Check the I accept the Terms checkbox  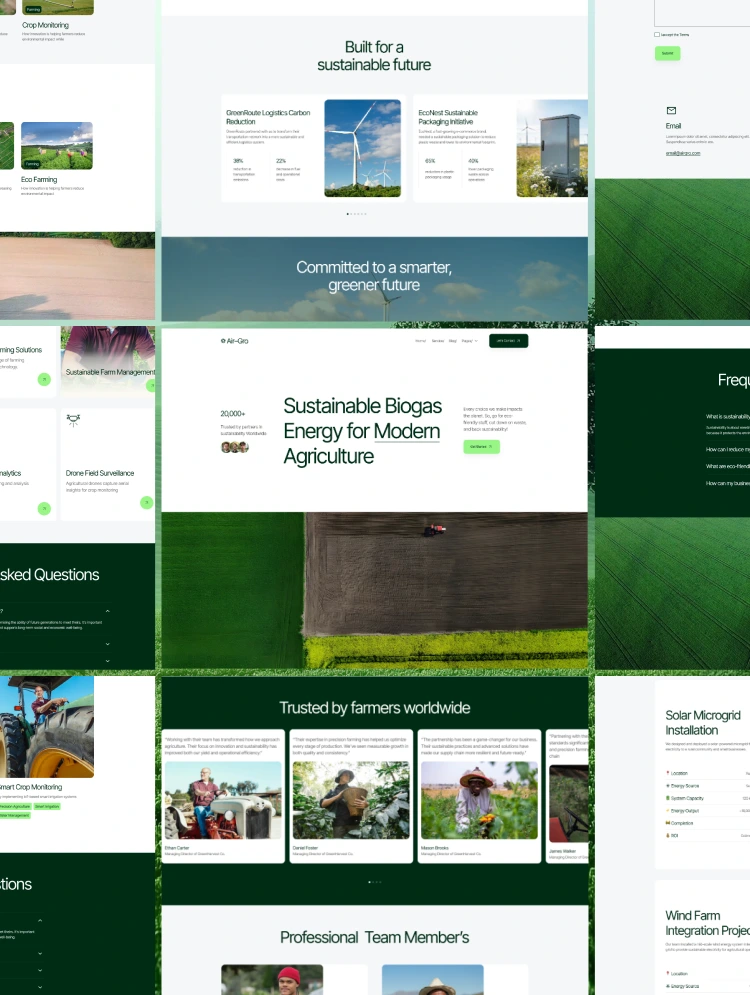[x=657, y=34]
